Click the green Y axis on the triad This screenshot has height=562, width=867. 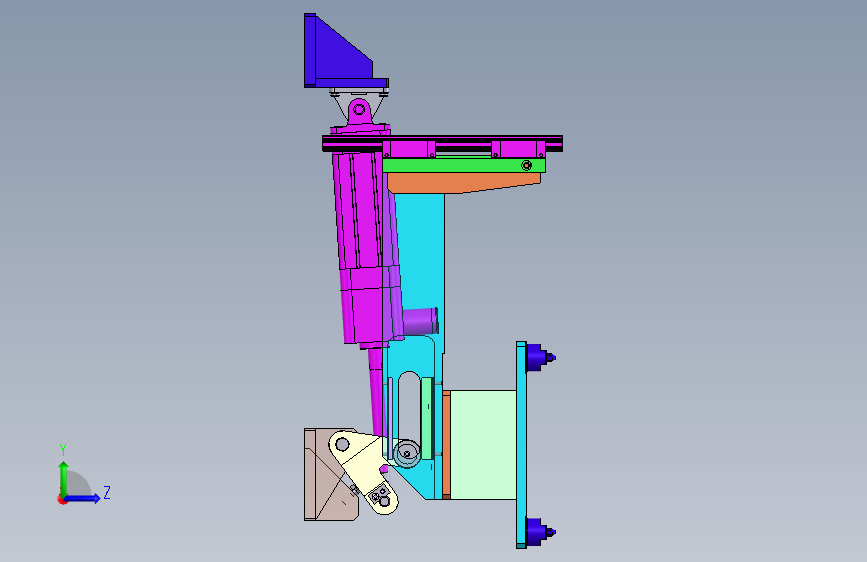64,478
